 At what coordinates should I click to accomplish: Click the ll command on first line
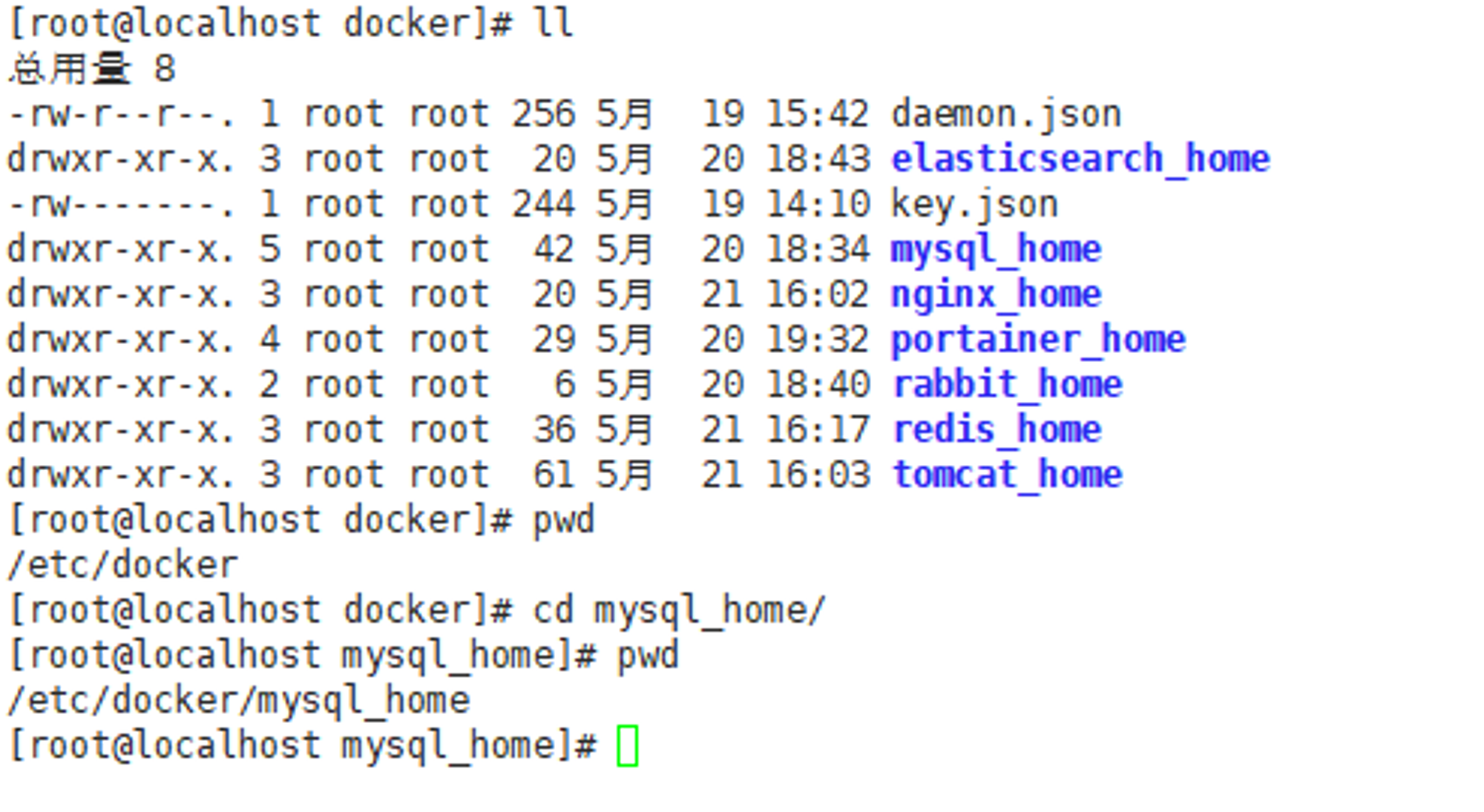tap(553, 23)
